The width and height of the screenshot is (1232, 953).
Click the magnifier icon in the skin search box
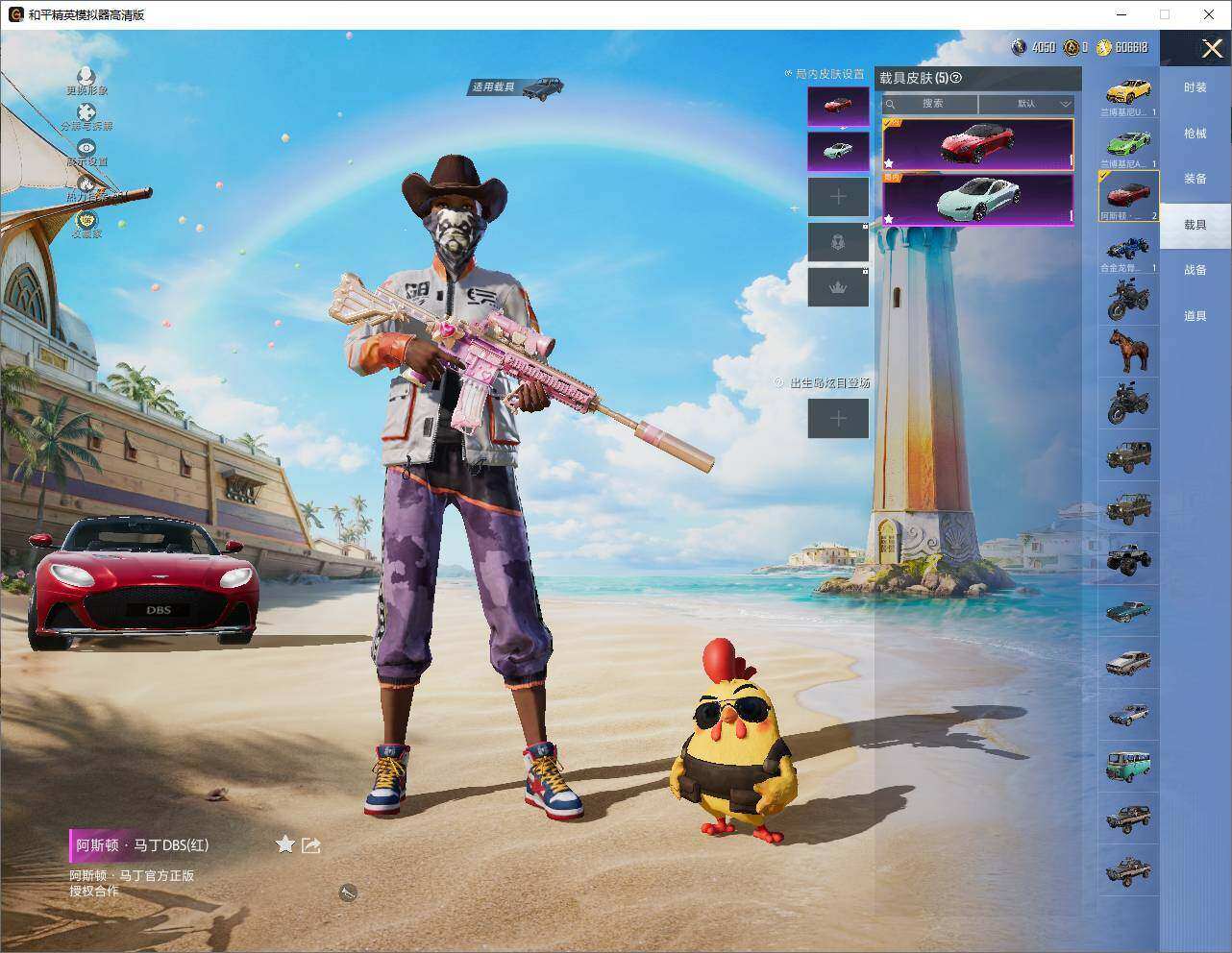click(x=891, y=104)
